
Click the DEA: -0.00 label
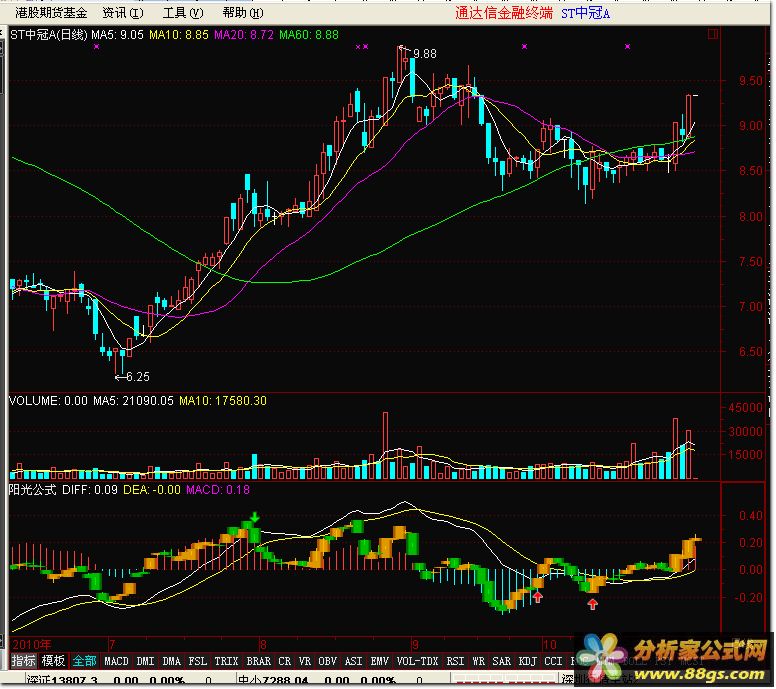(x=152, y=490)
